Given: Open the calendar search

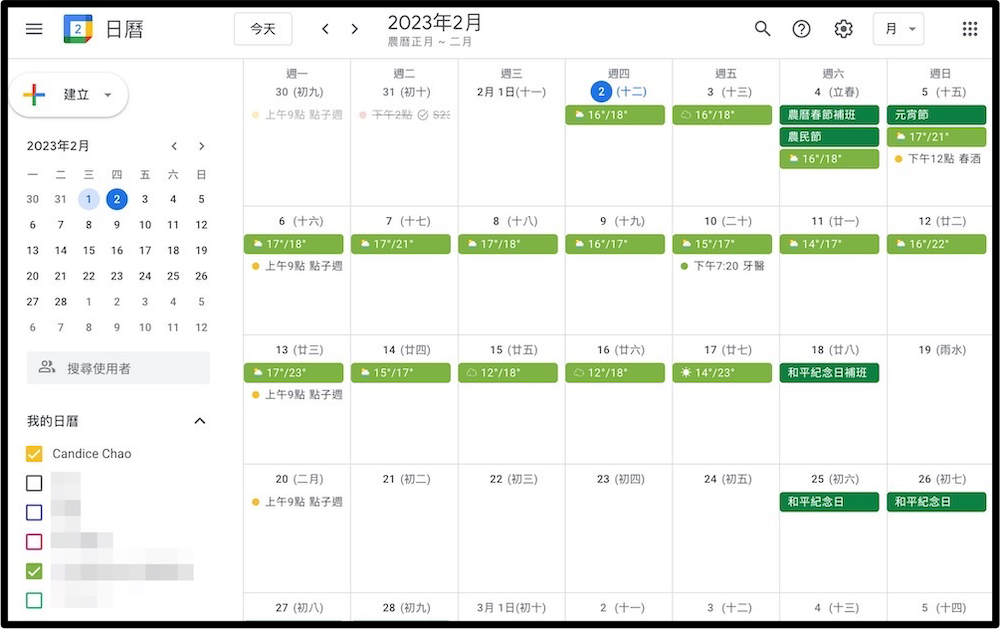Looking at the screenshot, I should pos(762,29).
